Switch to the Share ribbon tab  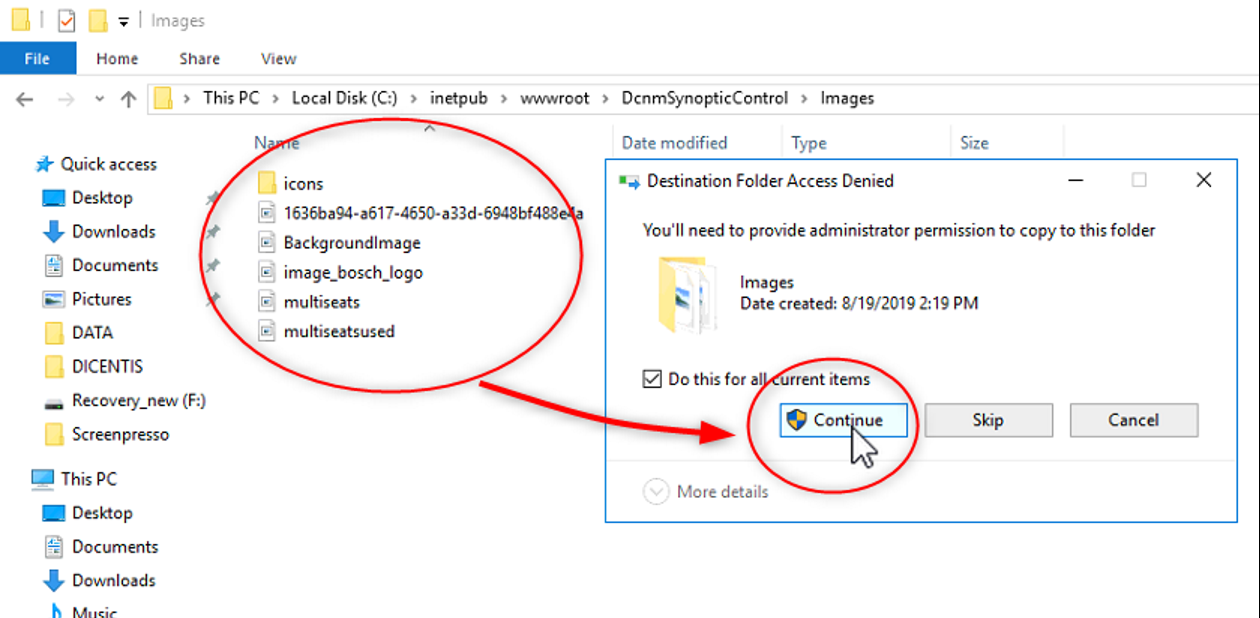click(x=200, y=59)
